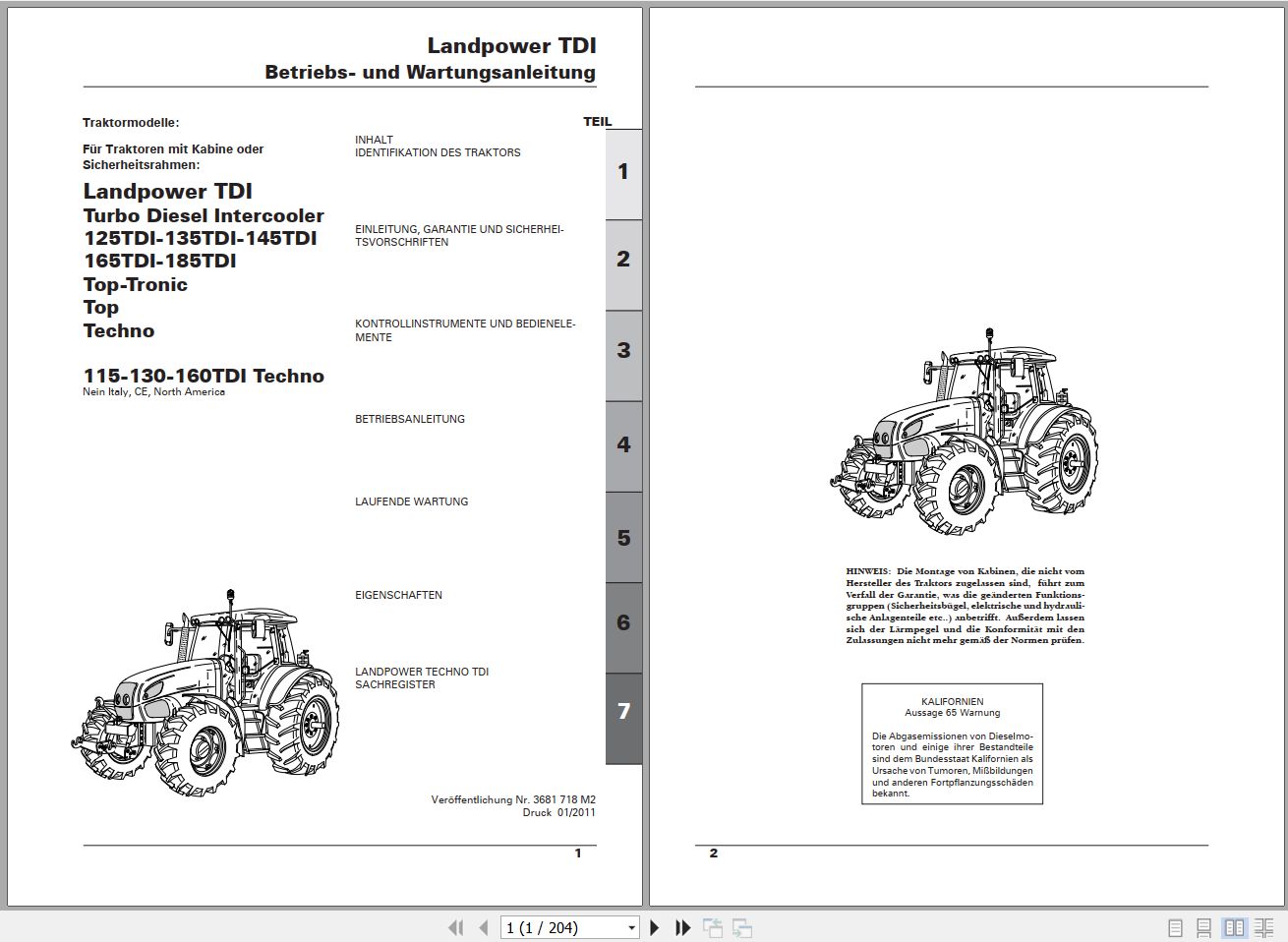Select section tab 7 SACHREGISTER

(x=622, y=712)
